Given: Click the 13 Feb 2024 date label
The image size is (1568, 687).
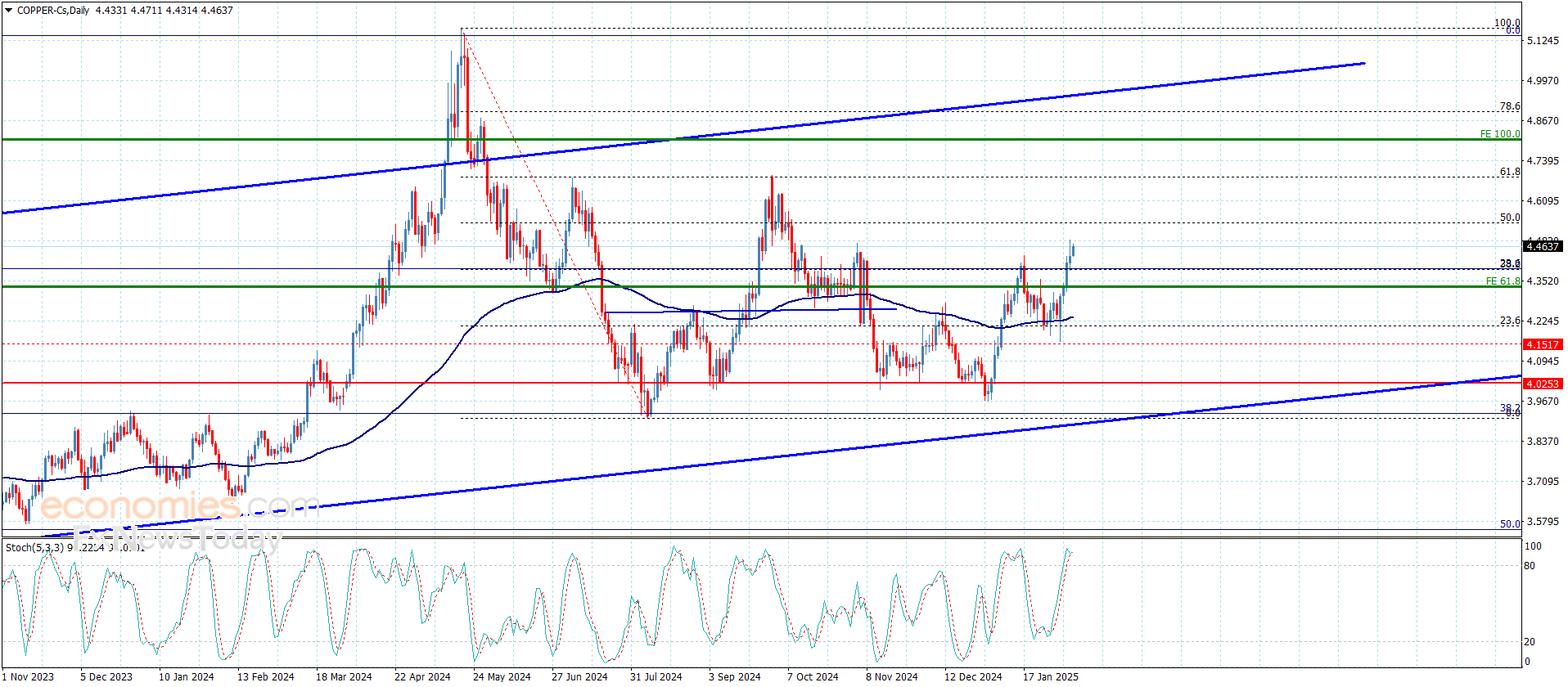Looking at the screenshot, I should [x=265, y=676].
